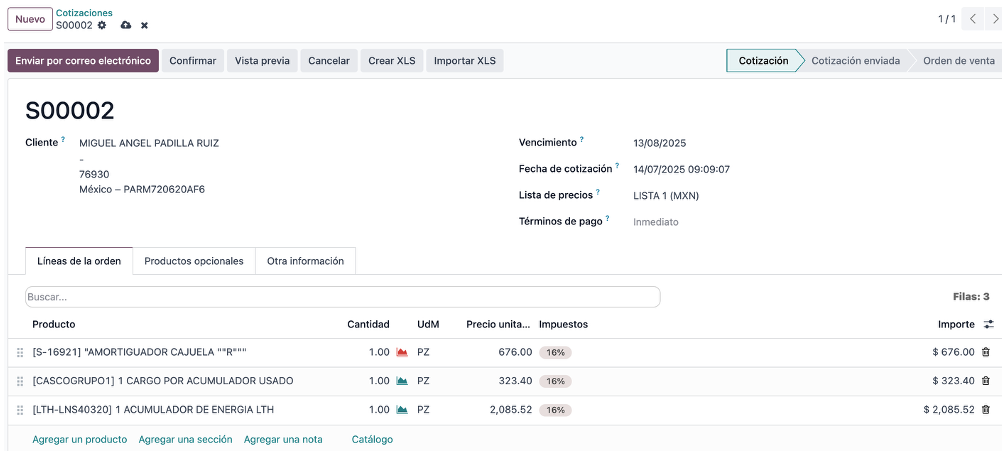Go to the previous record arrow
Screen dimensions: 1002x452
973,19
